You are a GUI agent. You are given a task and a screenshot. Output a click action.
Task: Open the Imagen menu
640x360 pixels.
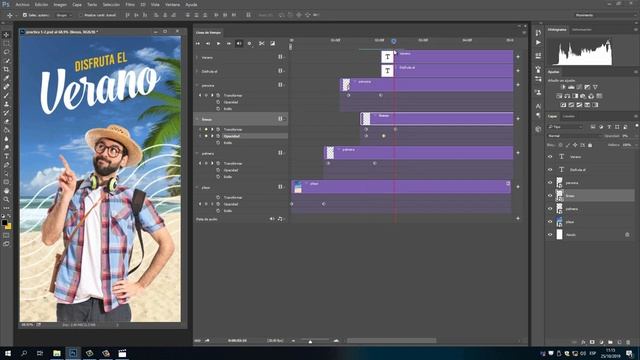[60, 4]
